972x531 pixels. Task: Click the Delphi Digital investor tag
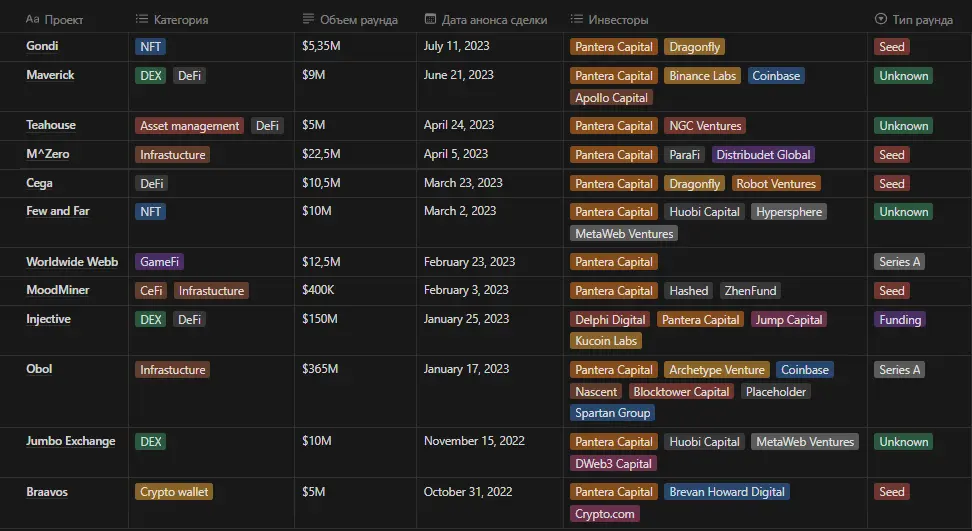pos(610,320)
